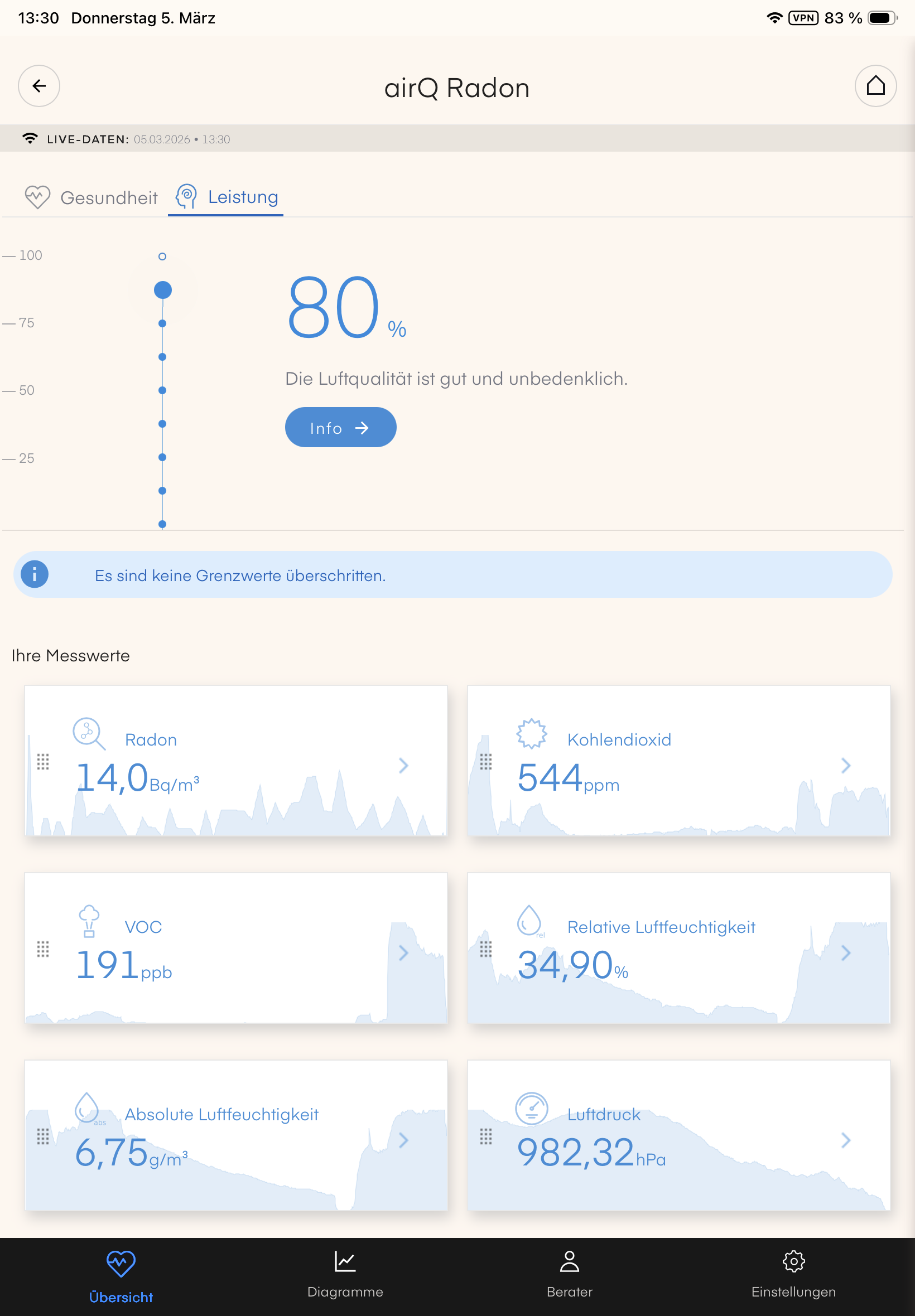Tap the status bar date 'Donnerstag 5. März'

coord(143,18)
